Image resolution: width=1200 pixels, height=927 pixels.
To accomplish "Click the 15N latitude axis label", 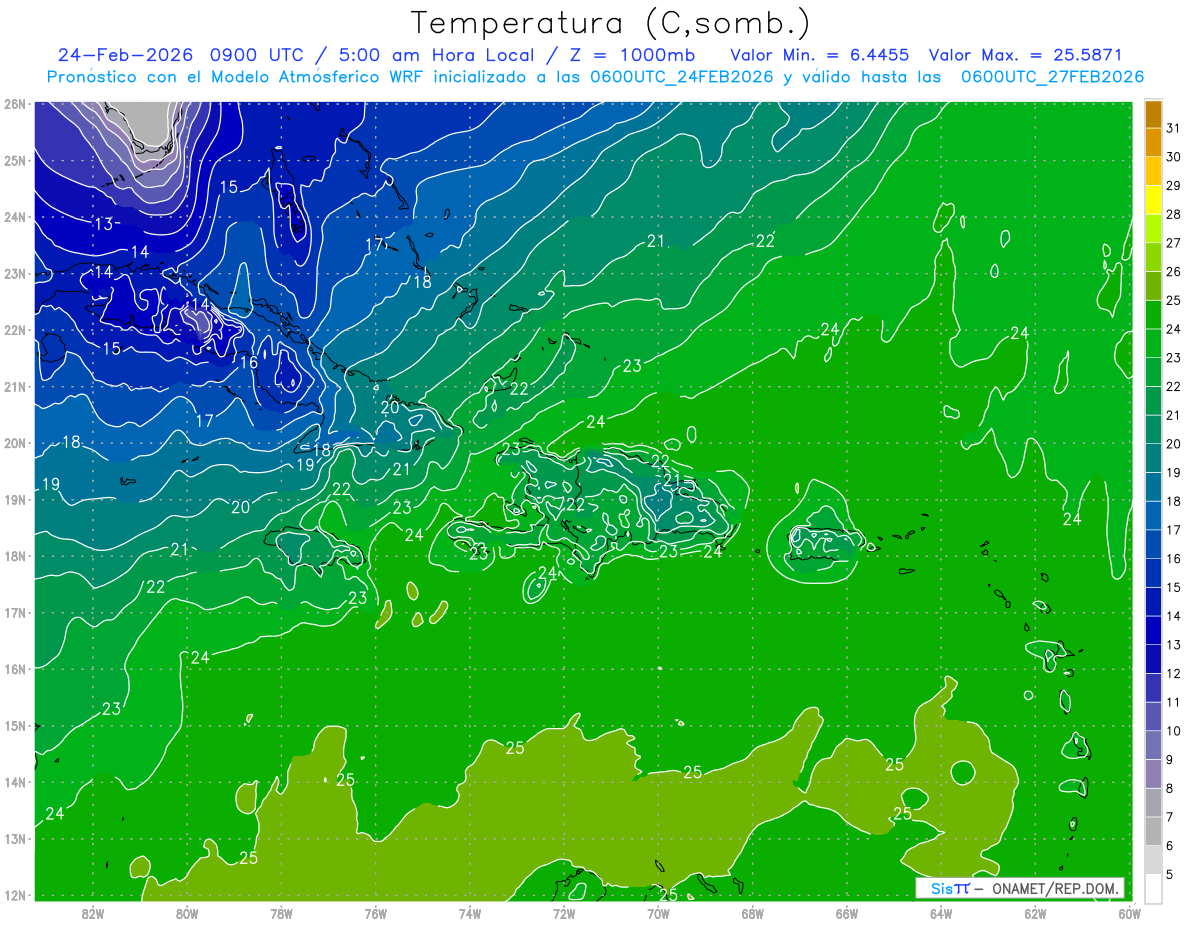I will pos(14,725).
